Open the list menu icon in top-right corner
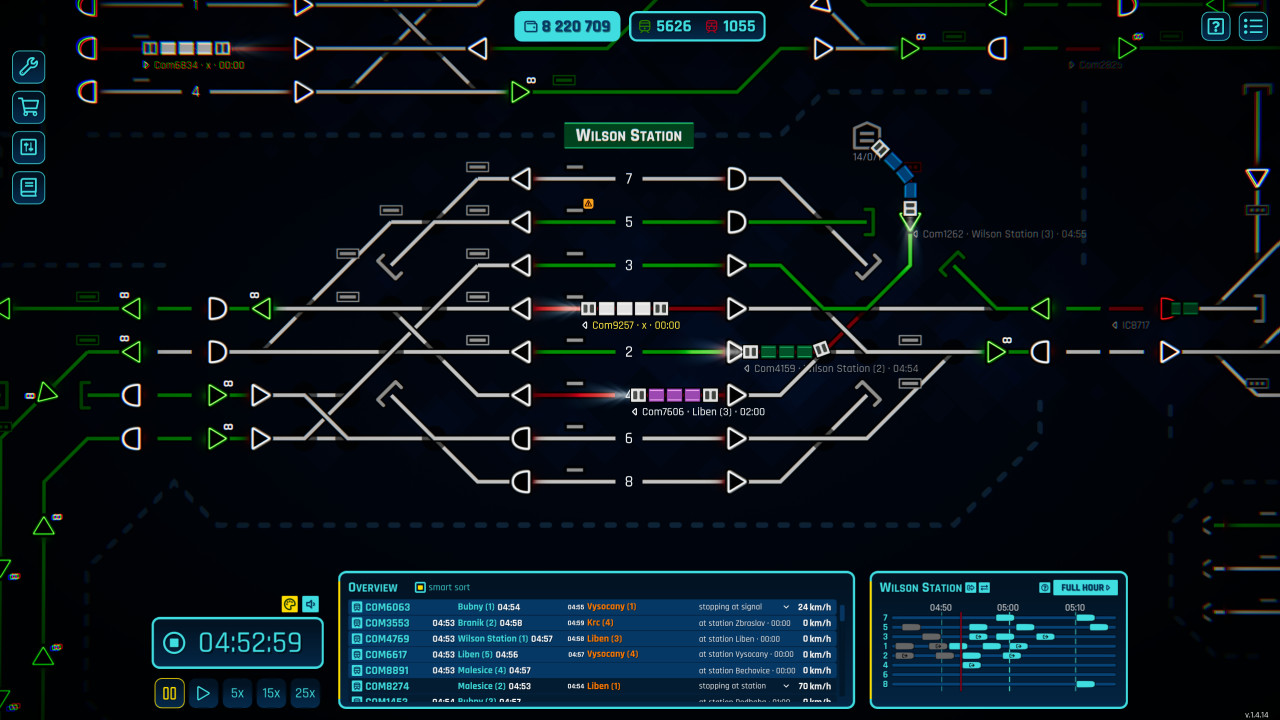Image resolution: width=1280 pixels, height=720 pixels. coord(1253,26)
